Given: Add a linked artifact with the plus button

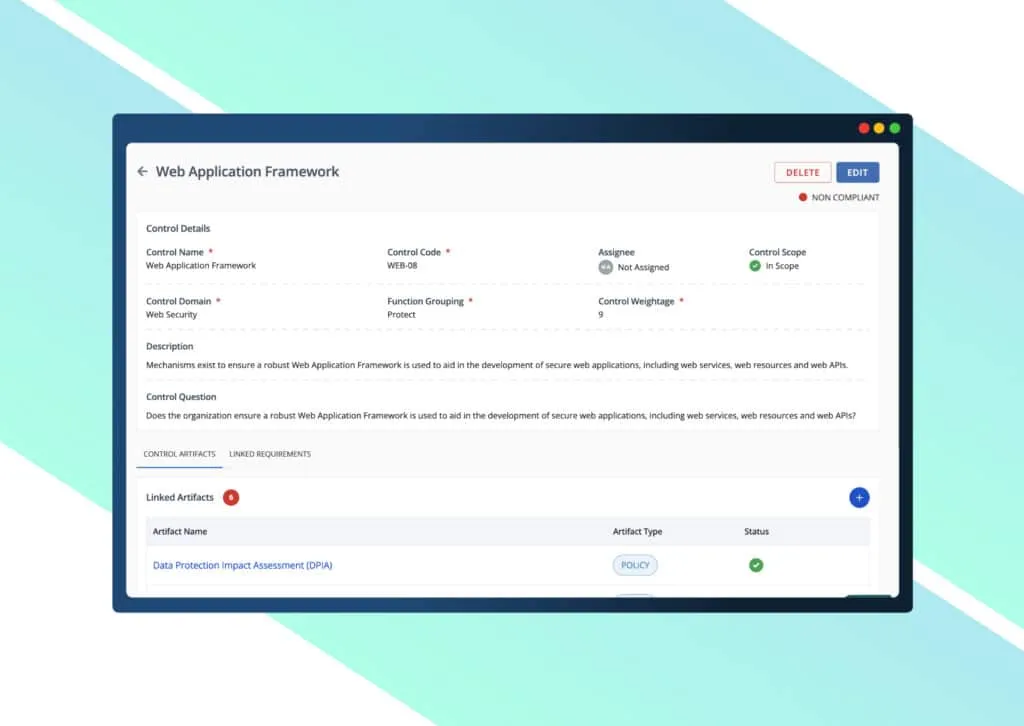Looking at the screenshot, I should [x=859, y=497].
